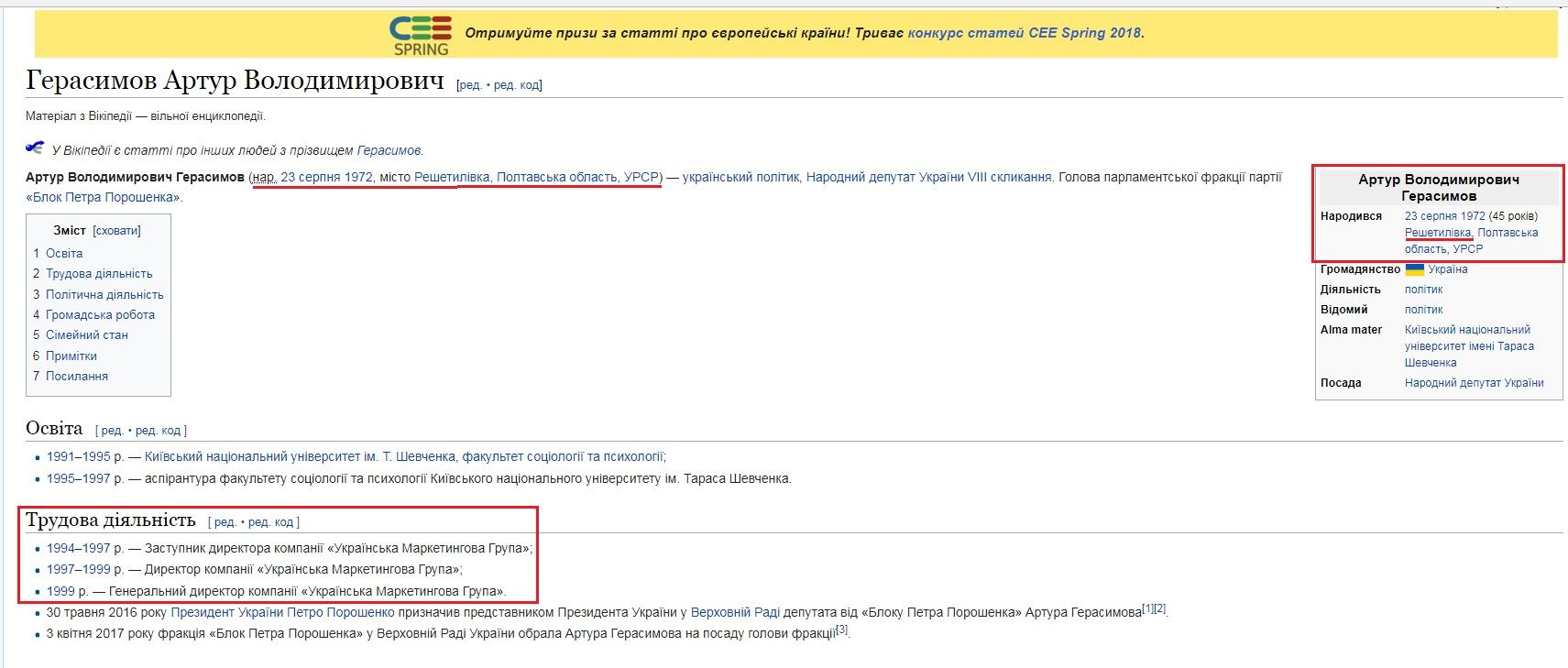Go to «Трудова діяльність» contents entry
The height and width of the screenshot is (668, 1568).
[x=99, y=273]
